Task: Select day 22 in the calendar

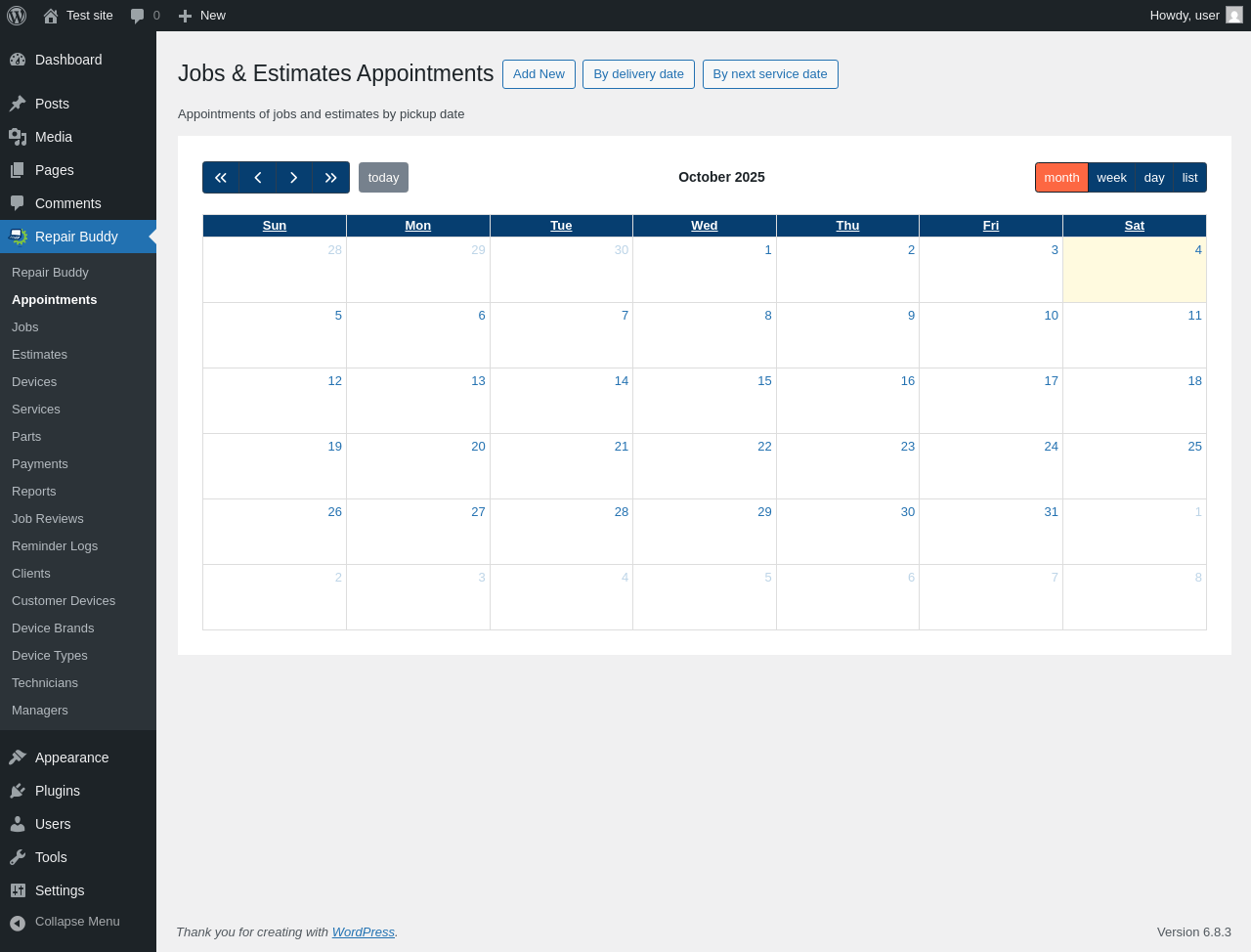Action: (x=764, y=447)
